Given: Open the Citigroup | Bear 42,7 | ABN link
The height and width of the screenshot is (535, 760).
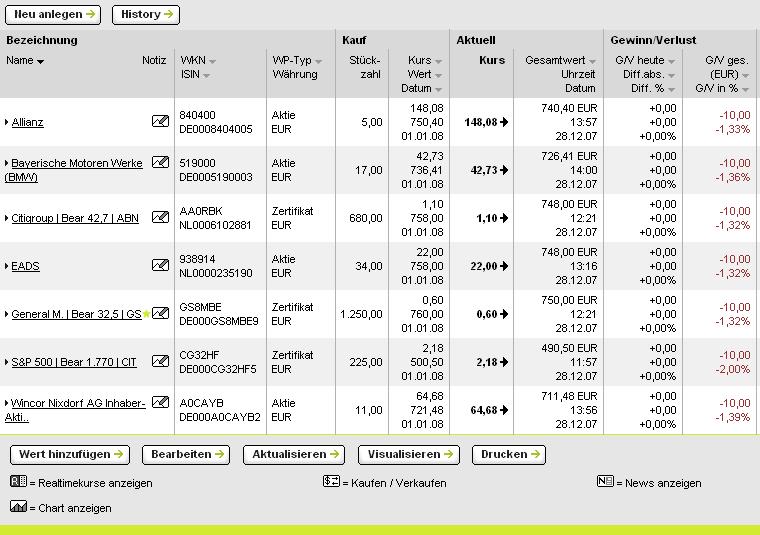Looking at the screenshot, I should coord(75,218).
